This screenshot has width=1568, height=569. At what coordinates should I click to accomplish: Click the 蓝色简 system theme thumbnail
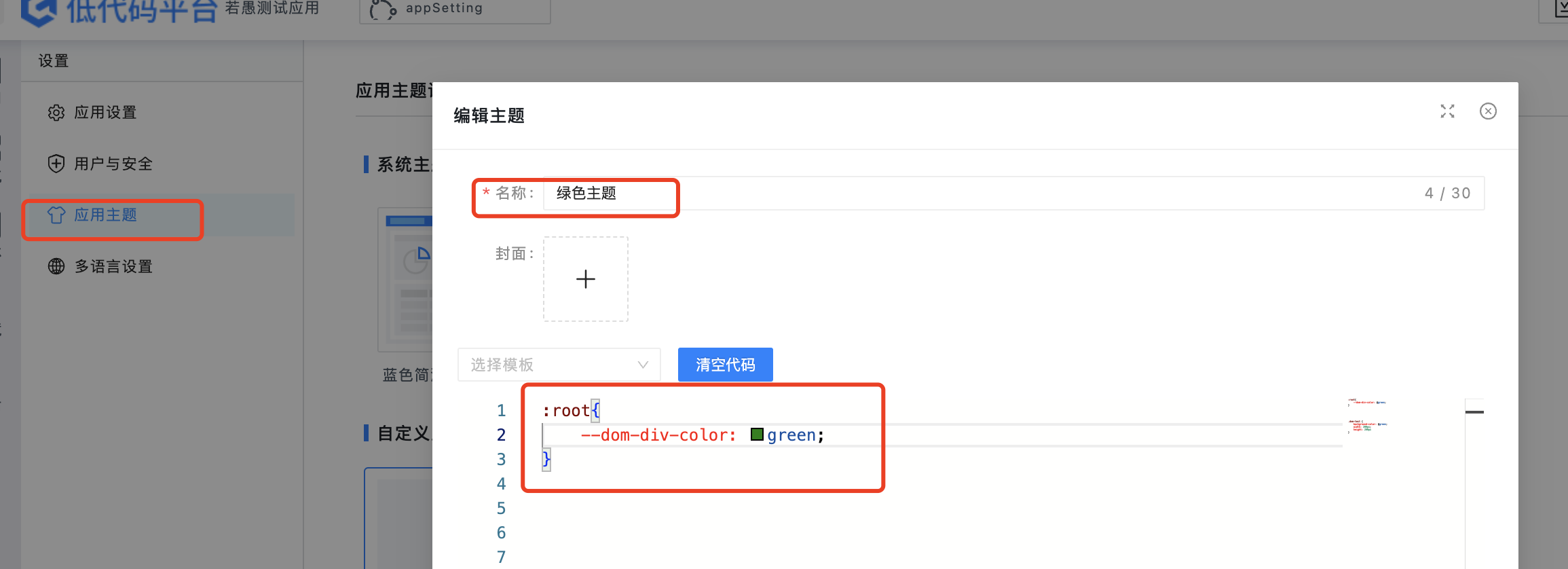405,280
